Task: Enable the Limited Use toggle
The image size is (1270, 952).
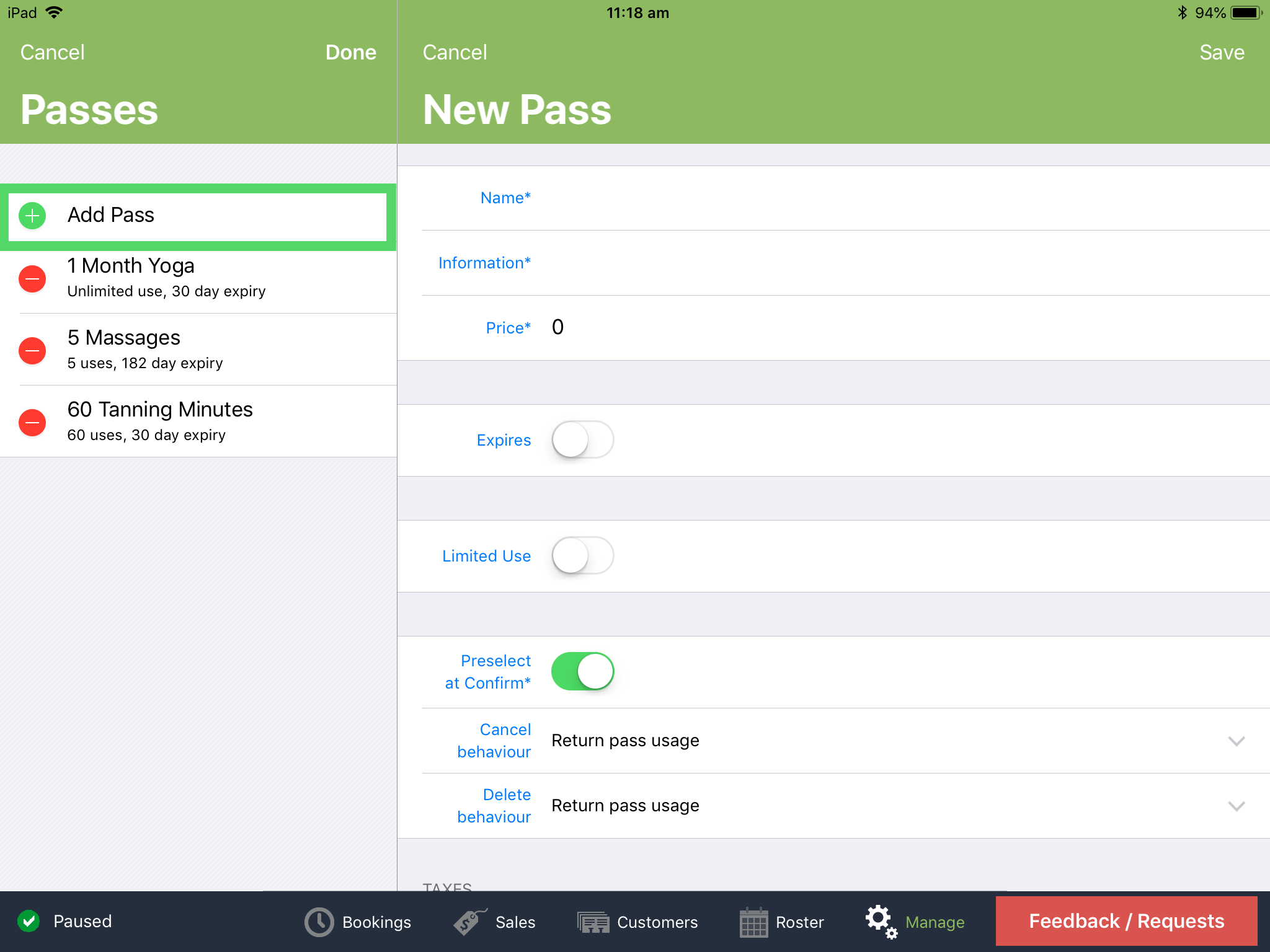Action: tap(582, 555)
